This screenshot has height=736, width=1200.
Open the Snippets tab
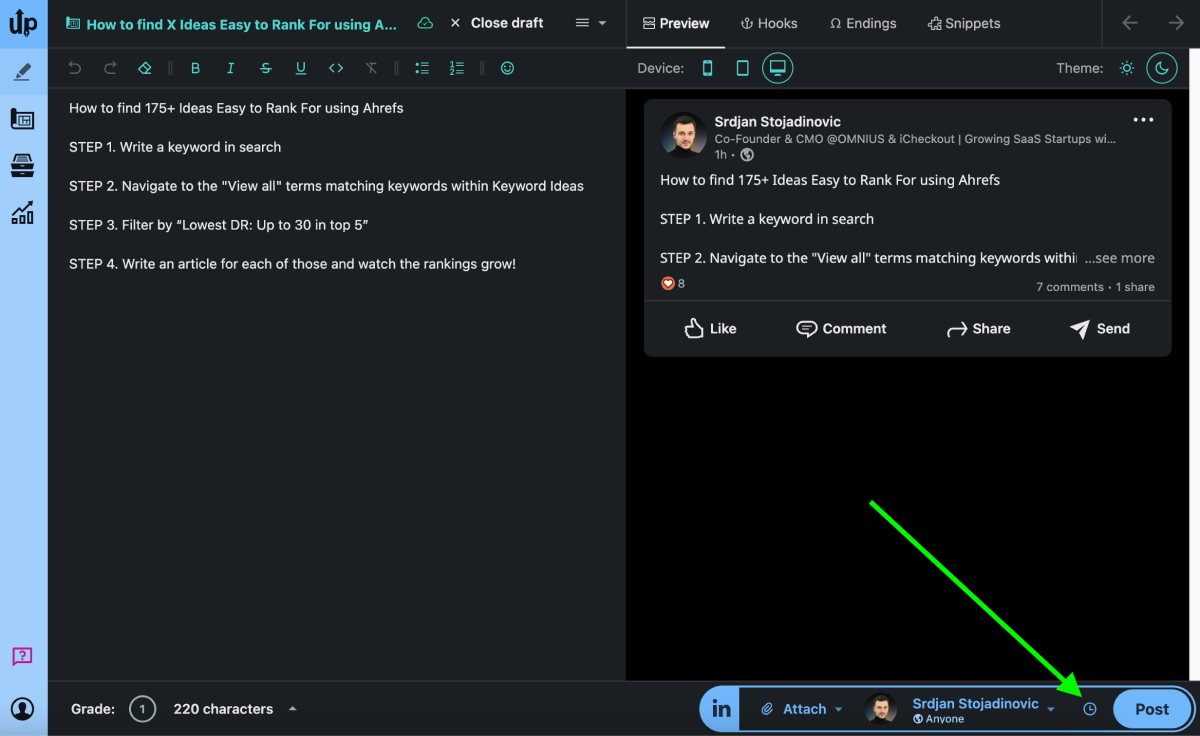point(963,23)
